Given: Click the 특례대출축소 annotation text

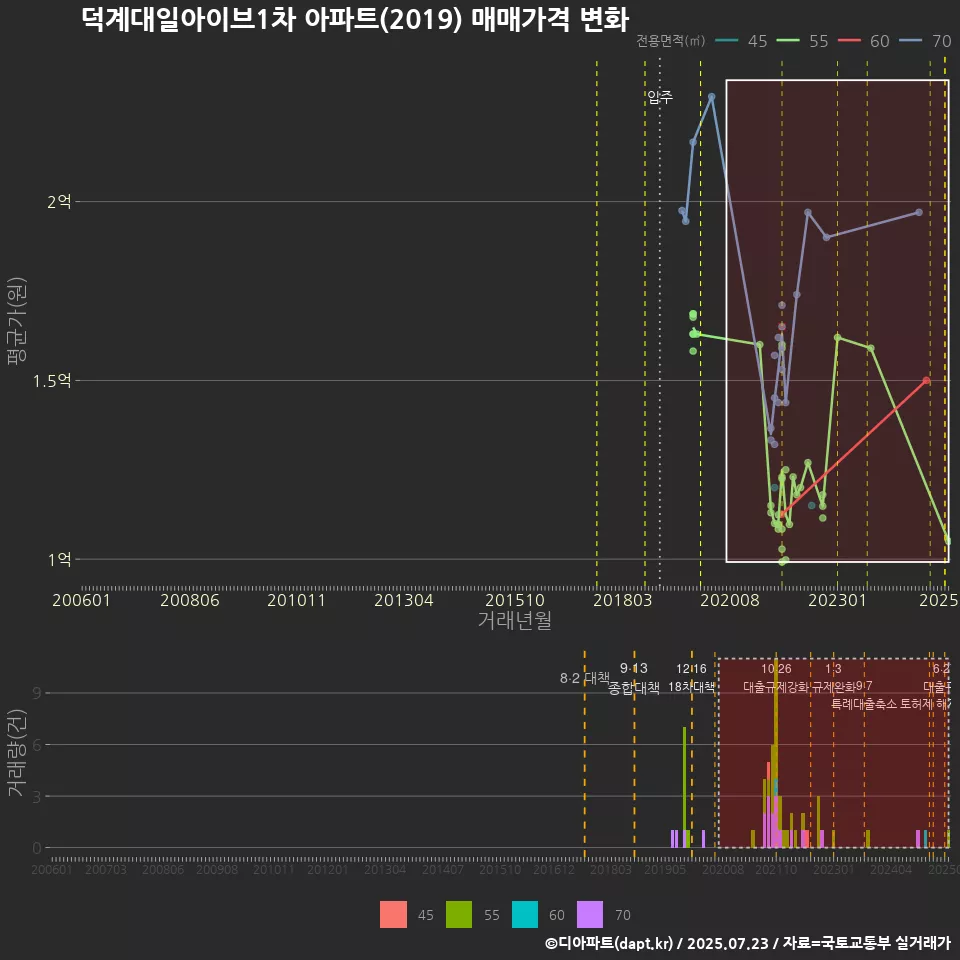Looking at the screenshot, I should (x=864, y=704).
